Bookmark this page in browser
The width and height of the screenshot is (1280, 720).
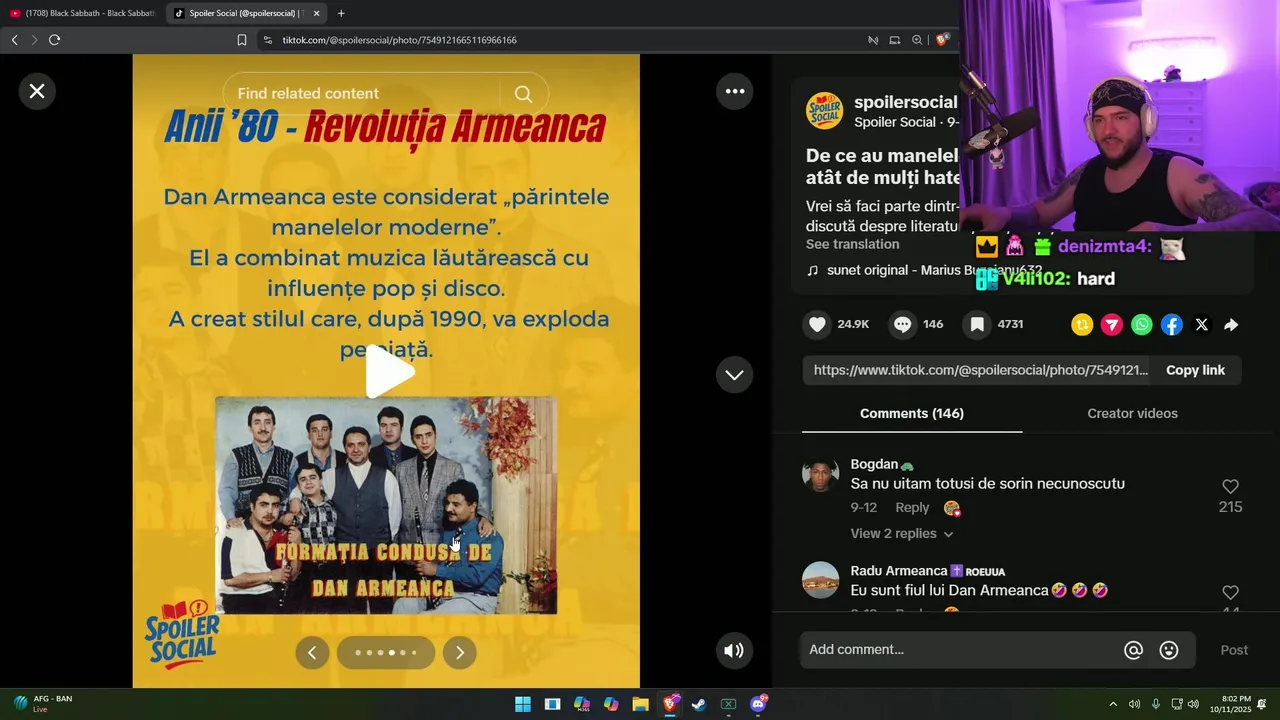click(x=241, y=40)
